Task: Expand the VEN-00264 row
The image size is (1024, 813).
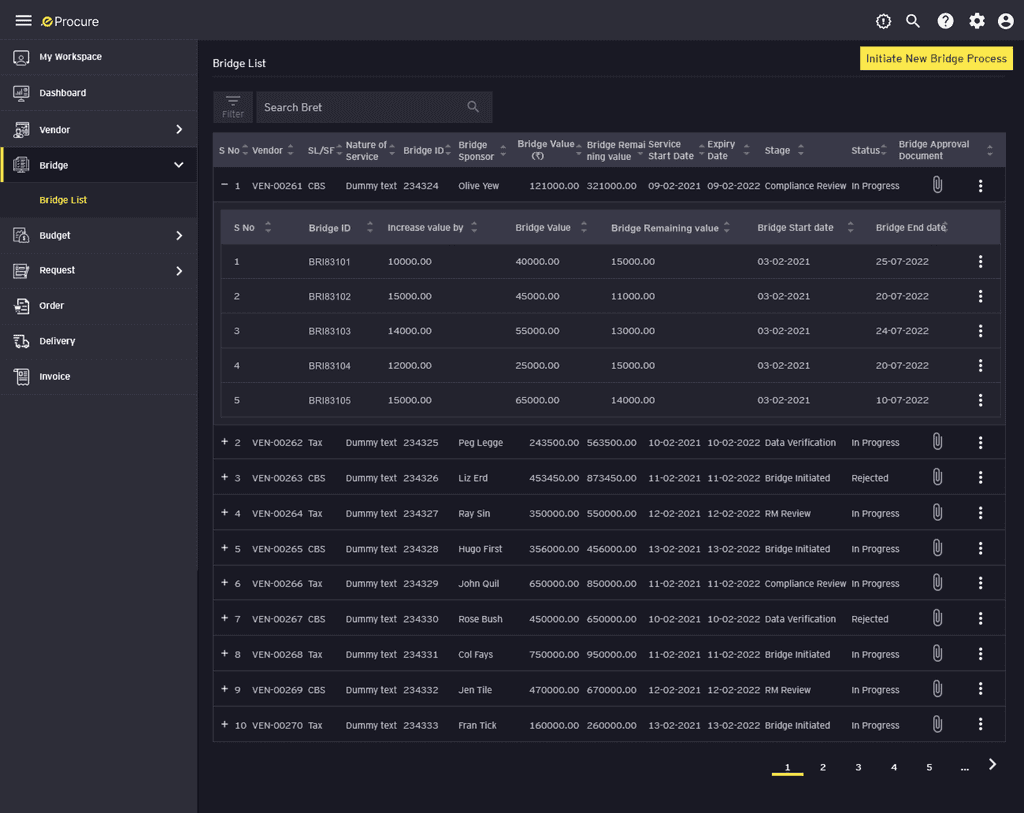Action: pyautogui.click(x=224, y=513)
